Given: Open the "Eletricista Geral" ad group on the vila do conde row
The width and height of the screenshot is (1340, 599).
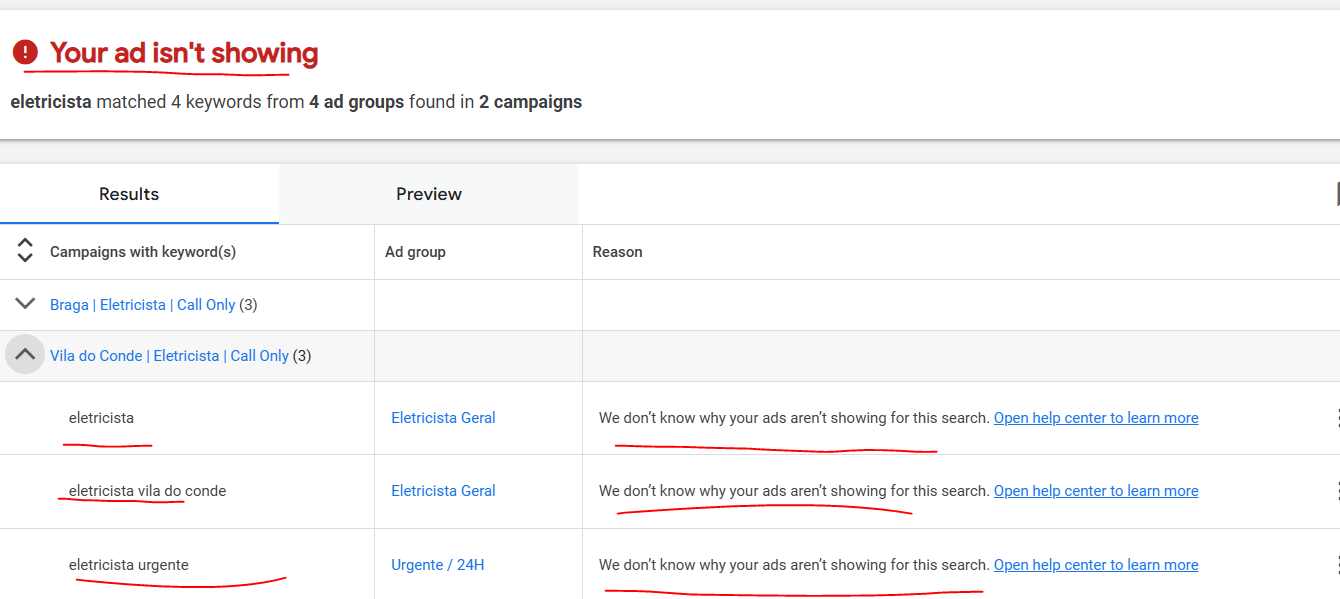Looking at the screenshot, I should [x=443, y=490].
